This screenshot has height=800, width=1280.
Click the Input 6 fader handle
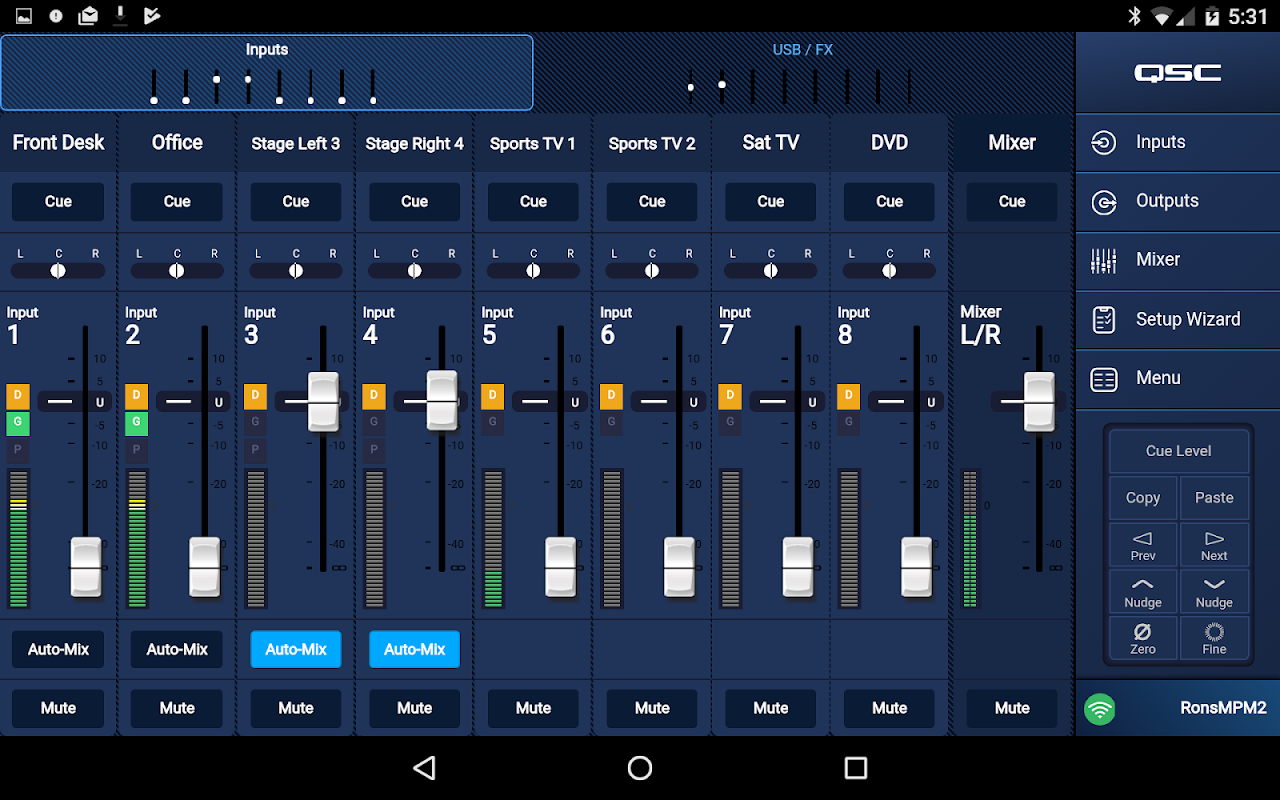tap(679, 567)
